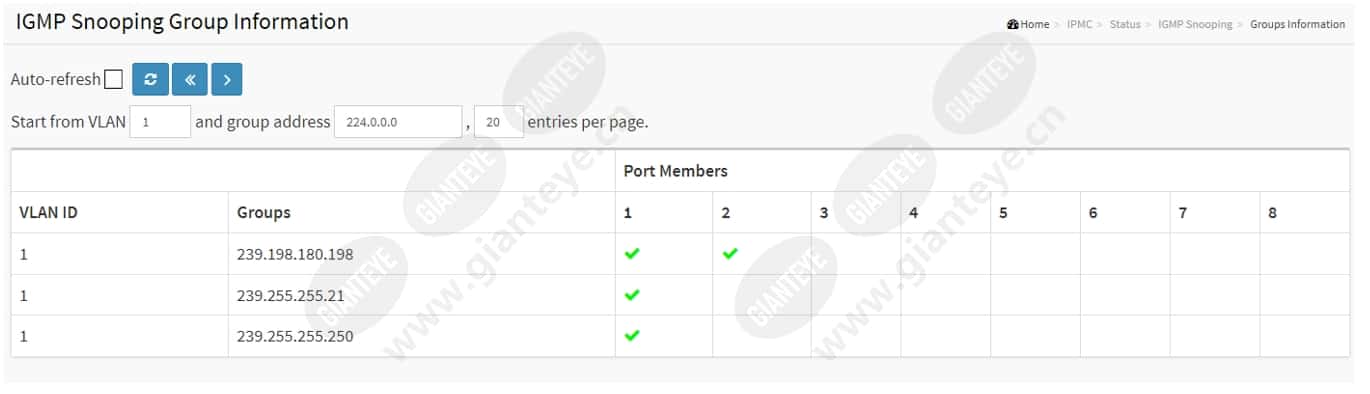Click the VLAN ID column header
1370x394 pixels.
(x=49, y=212)
